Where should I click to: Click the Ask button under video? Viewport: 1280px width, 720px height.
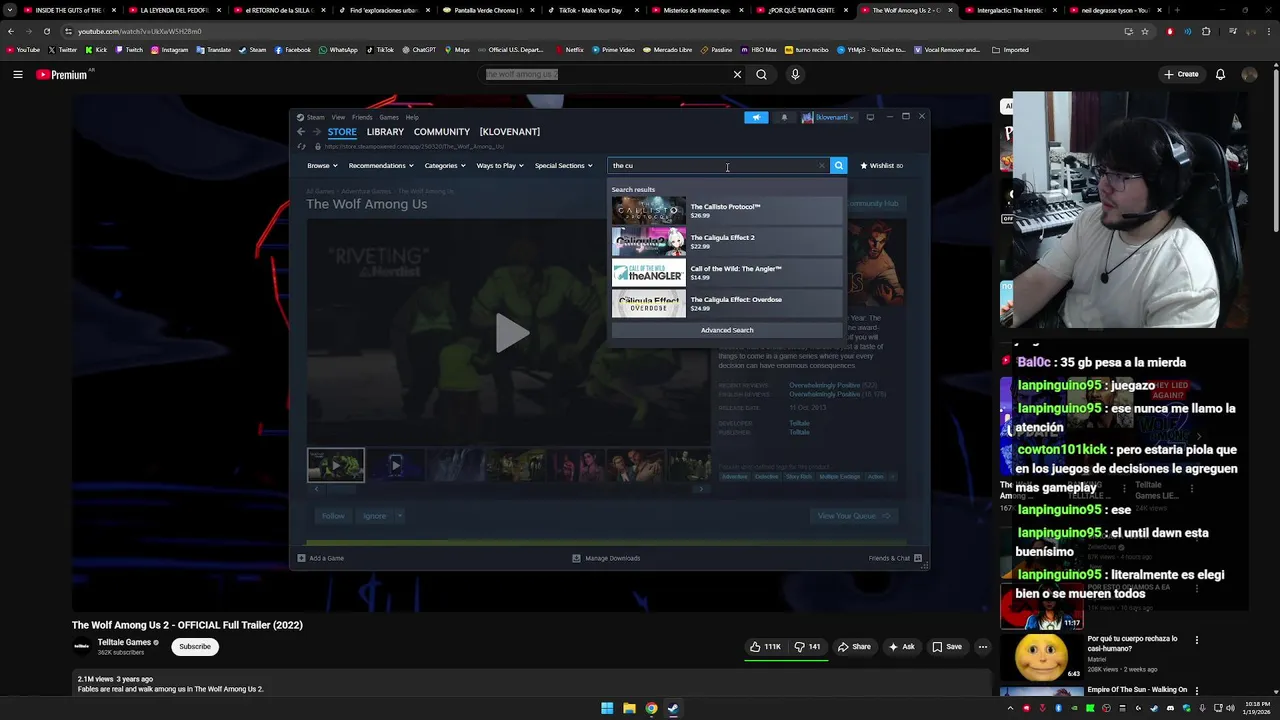901,647
